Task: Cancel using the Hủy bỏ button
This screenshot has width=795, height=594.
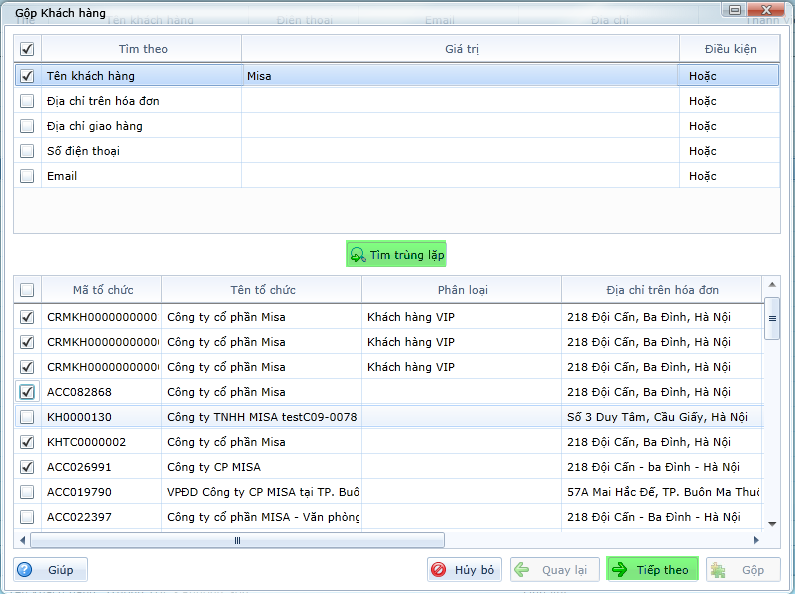Action: [x=464, y=570]
